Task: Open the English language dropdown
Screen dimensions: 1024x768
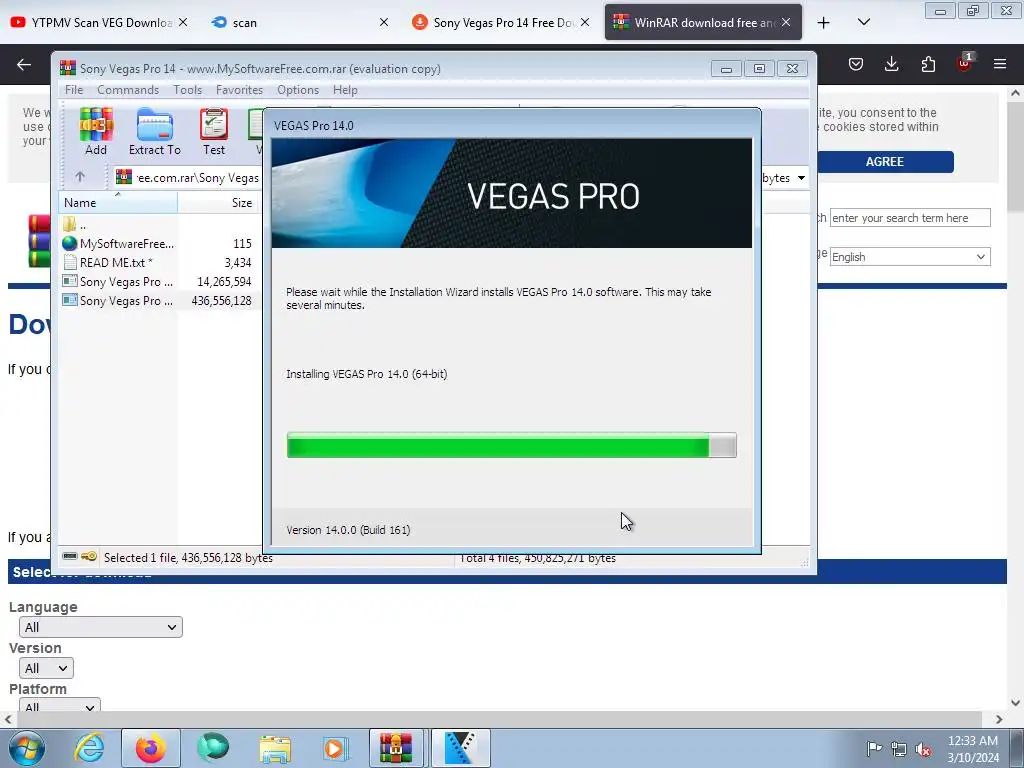Action: coord(910,257)
